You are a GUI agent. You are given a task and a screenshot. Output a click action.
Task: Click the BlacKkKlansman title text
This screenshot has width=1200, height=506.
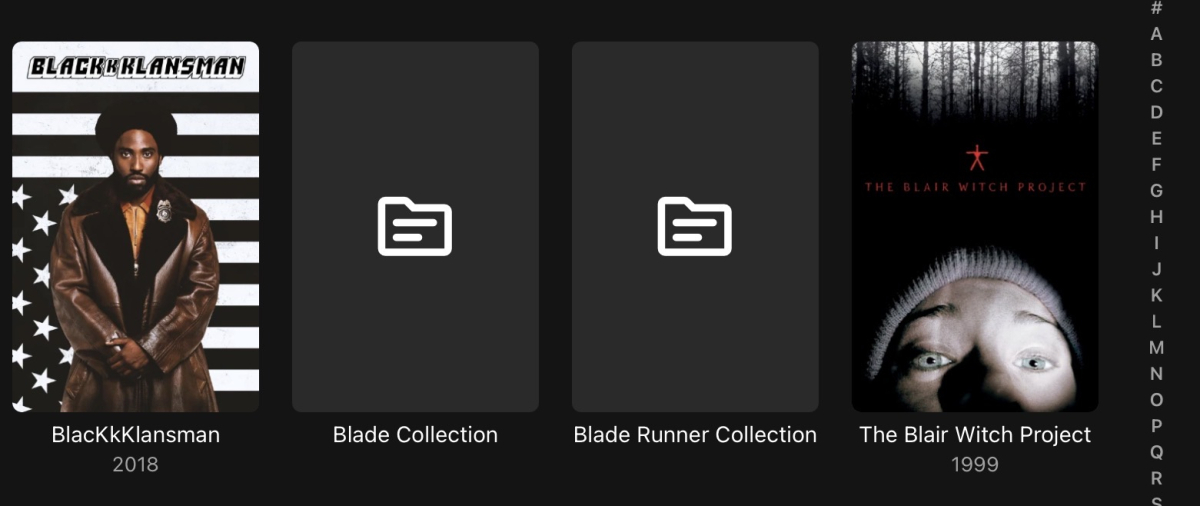[135, 435]
